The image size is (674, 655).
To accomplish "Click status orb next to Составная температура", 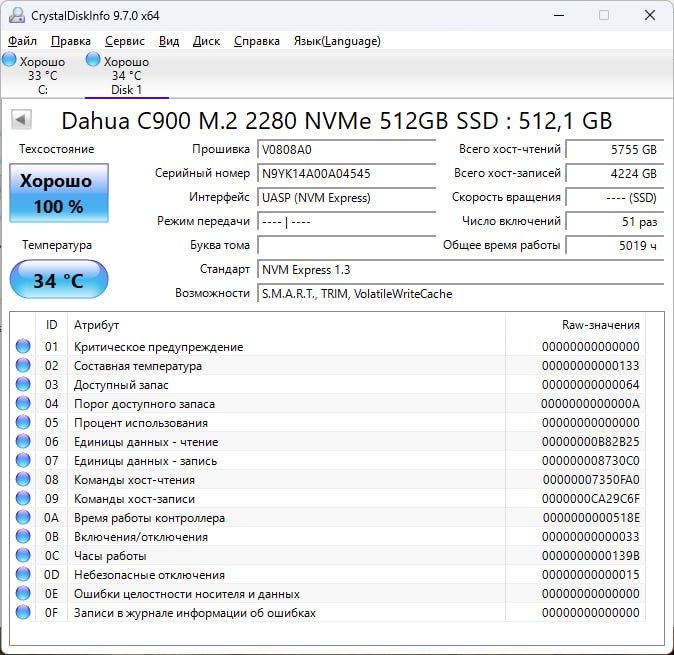I will (23, 366).
